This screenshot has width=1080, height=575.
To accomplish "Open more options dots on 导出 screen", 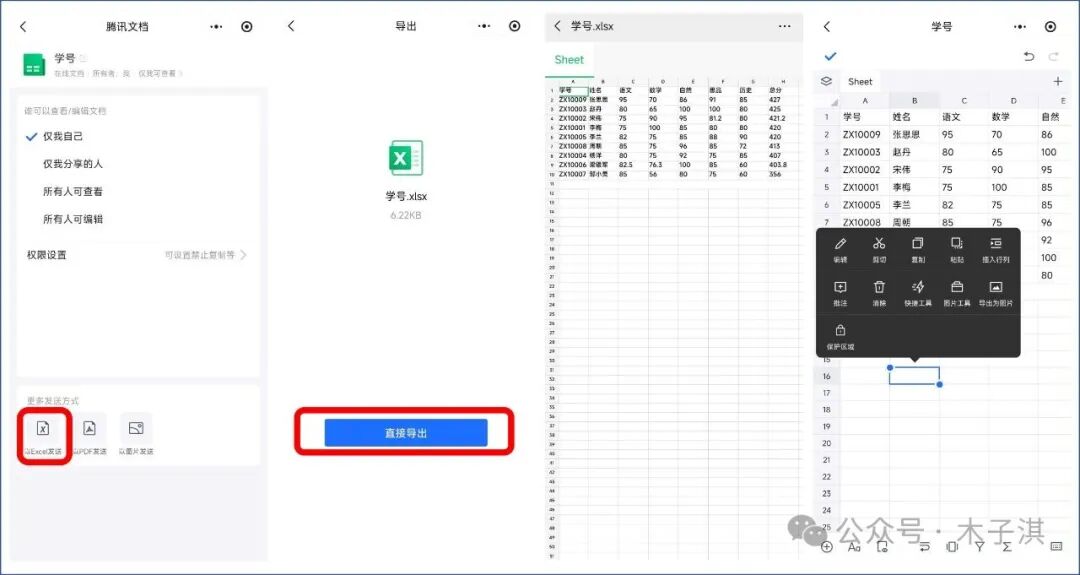I will click(484, 26).
